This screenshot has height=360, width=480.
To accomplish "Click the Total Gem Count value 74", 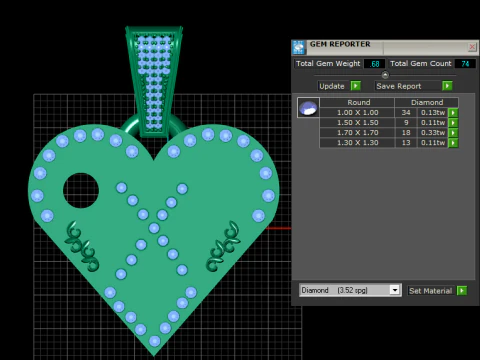I will click(465, 64).
